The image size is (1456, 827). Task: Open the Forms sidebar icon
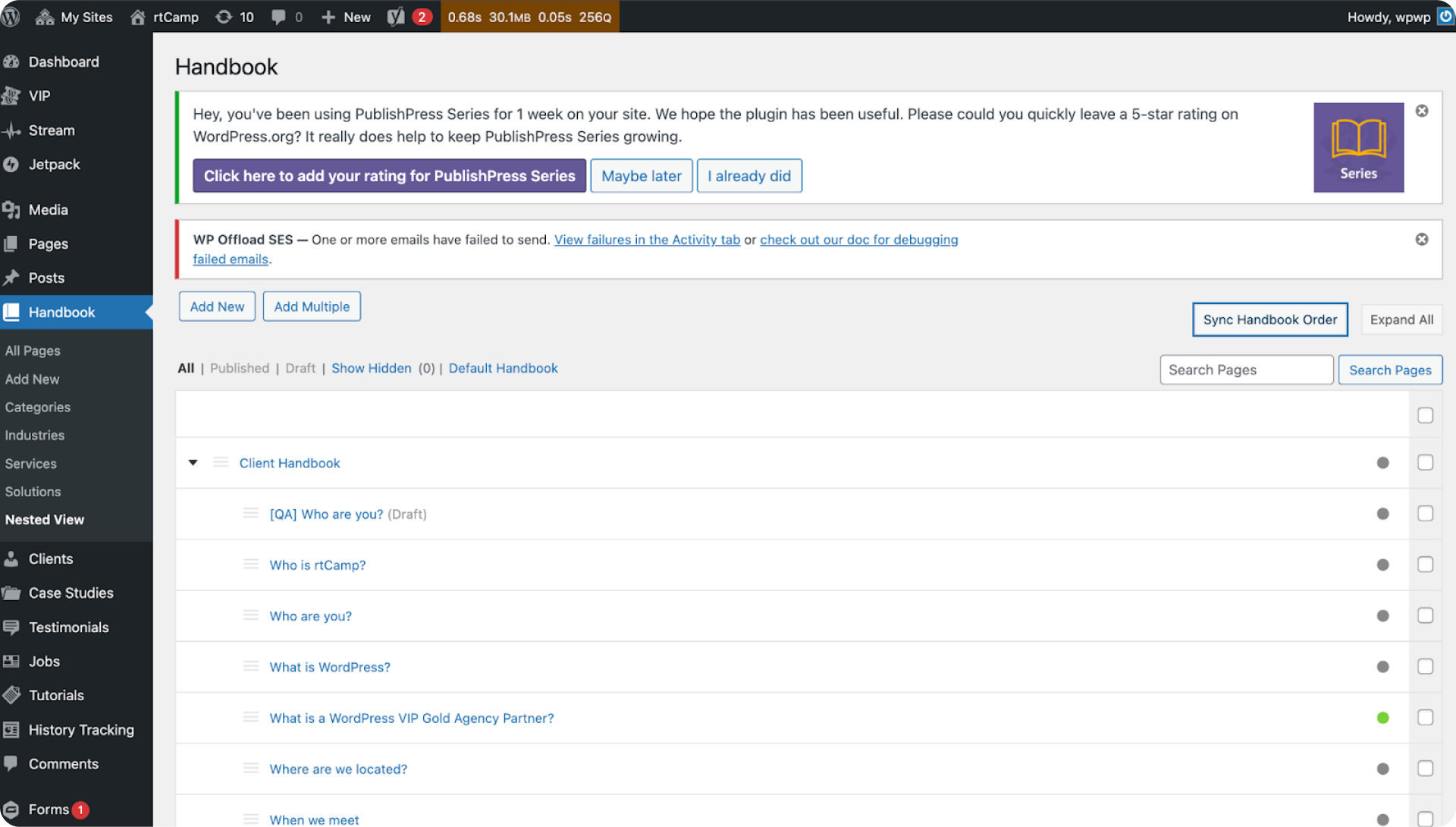pos(11,810)
